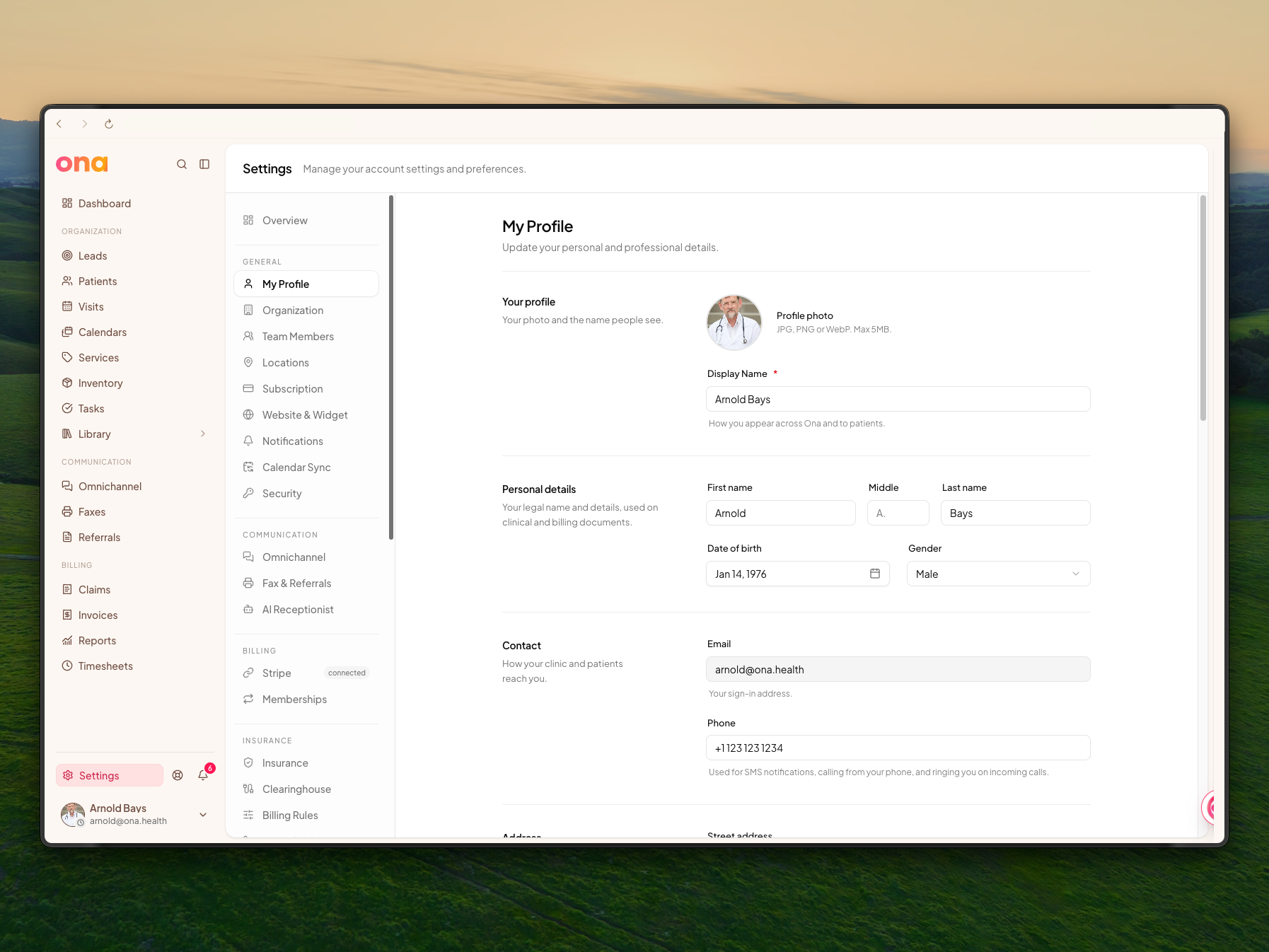Collapse the sidebar with the panel icon

204,164
